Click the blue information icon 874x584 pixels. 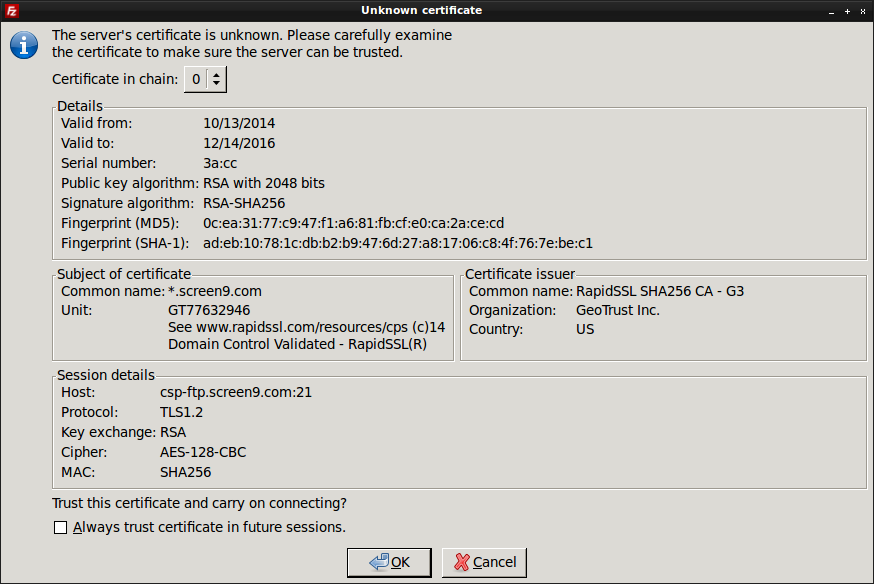pos(24,45)
